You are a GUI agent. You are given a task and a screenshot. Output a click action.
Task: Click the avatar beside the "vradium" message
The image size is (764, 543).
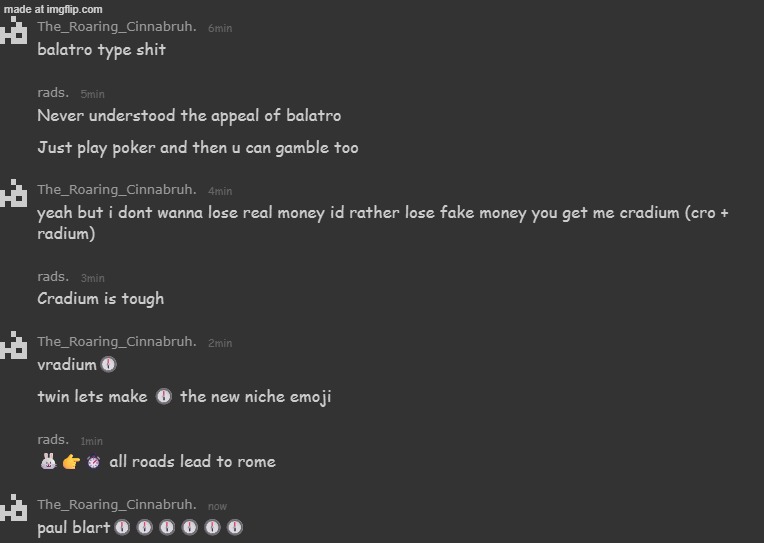pos(14,346)
